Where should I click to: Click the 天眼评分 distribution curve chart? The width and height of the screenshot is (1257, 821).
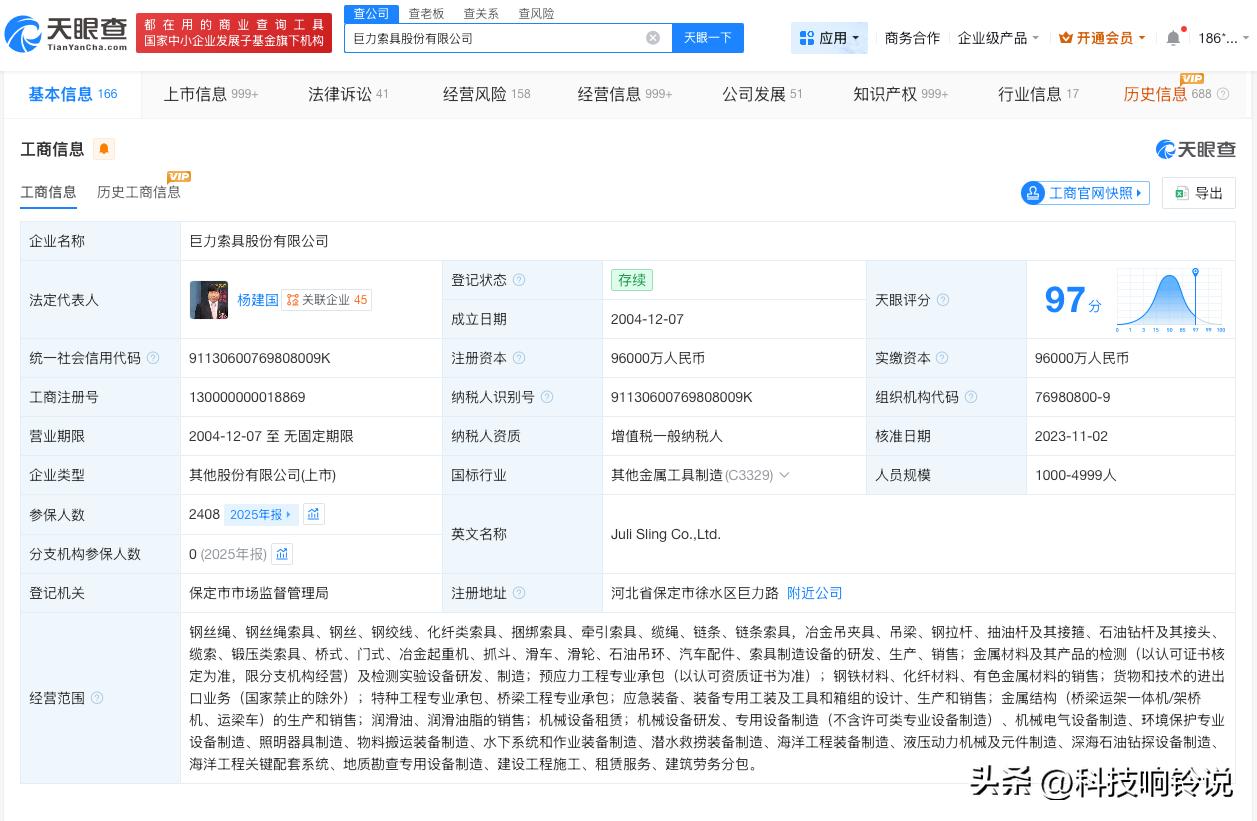click(x=1169, y=300)
